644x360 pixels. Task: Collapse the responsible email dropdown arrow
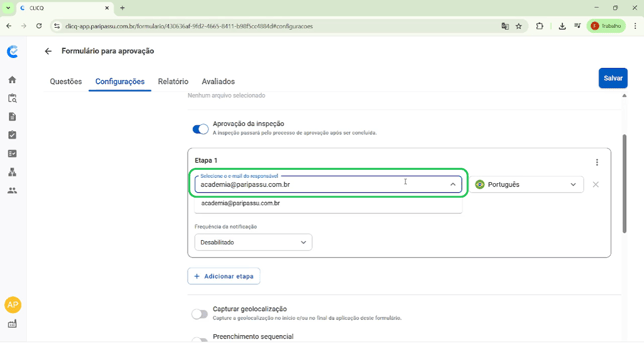coord(453,185)
